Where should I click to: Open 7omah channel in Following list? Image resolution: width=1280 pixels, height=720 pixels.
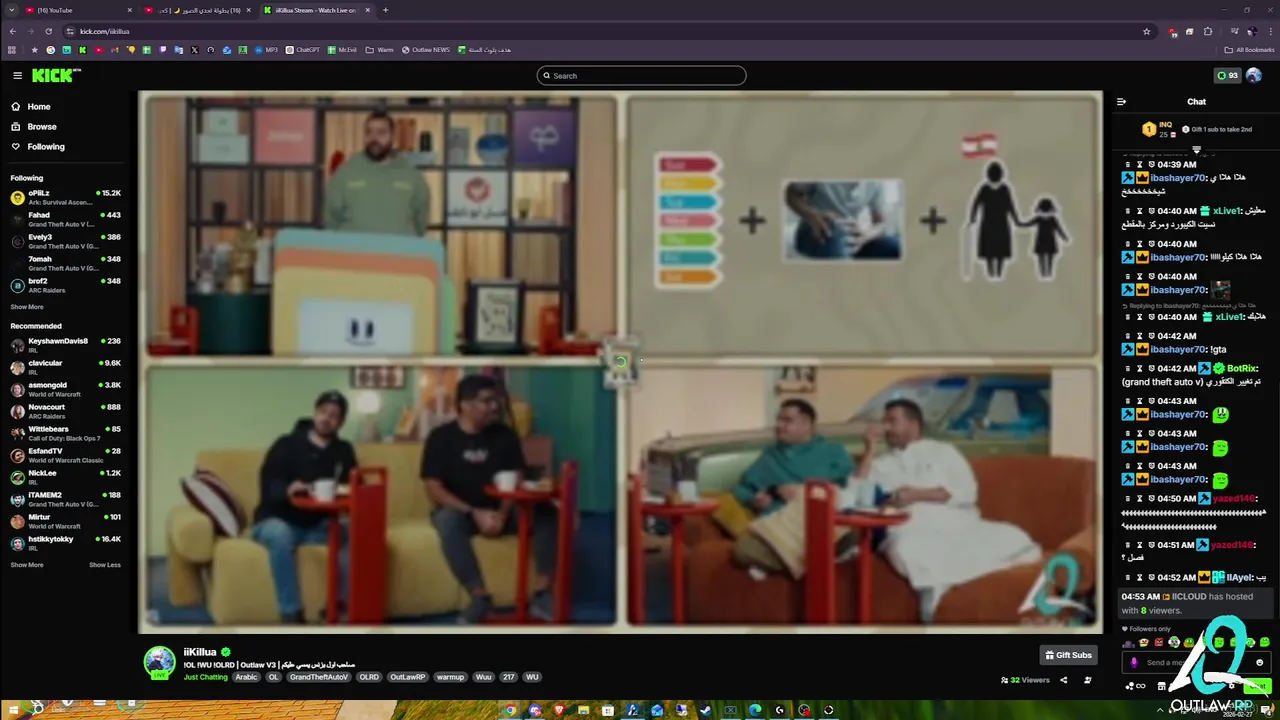point(65,263)
